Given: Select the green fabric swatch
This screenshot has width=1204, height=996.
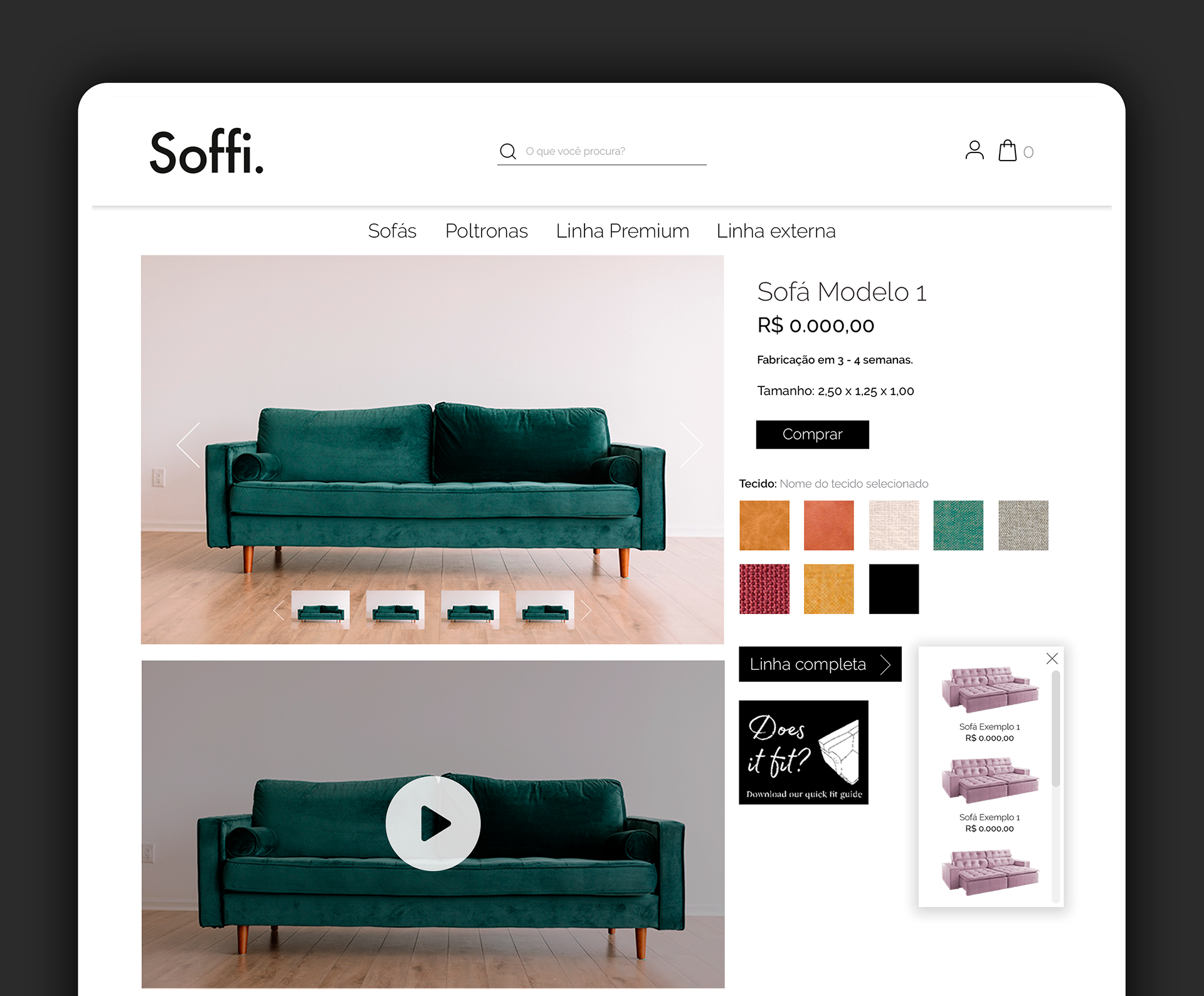Looking at the screenshot, I should (x=958, y=526).
